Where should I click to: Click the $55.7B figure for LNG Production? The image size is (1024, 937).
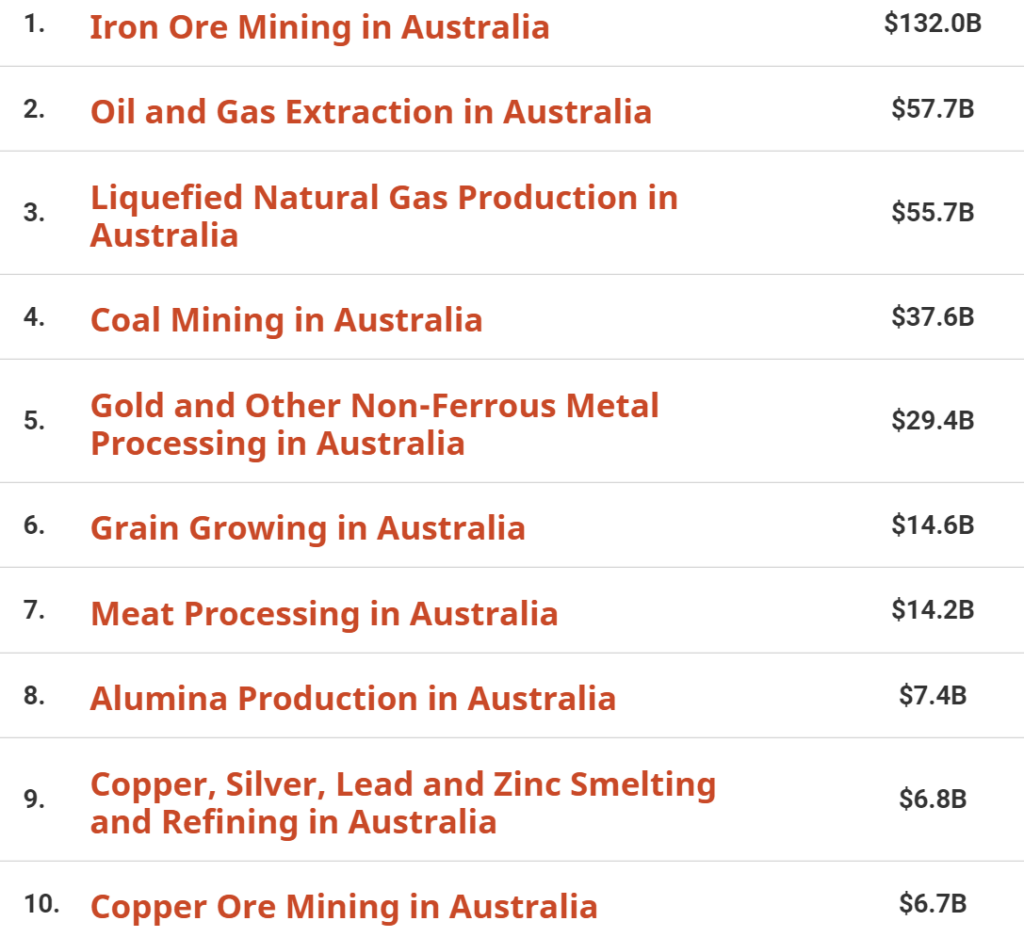point(932,212)
